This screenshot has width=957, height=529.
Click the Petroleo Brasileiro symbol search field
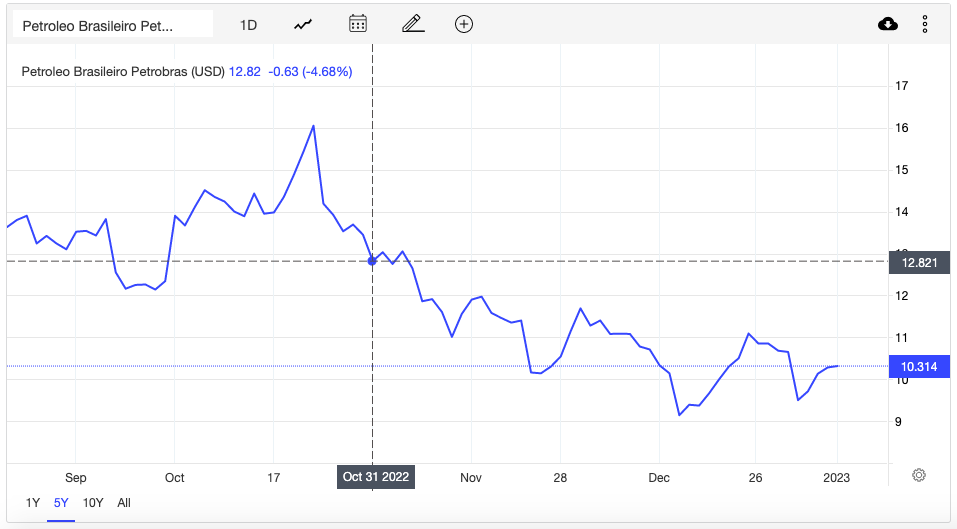point(113,26)
